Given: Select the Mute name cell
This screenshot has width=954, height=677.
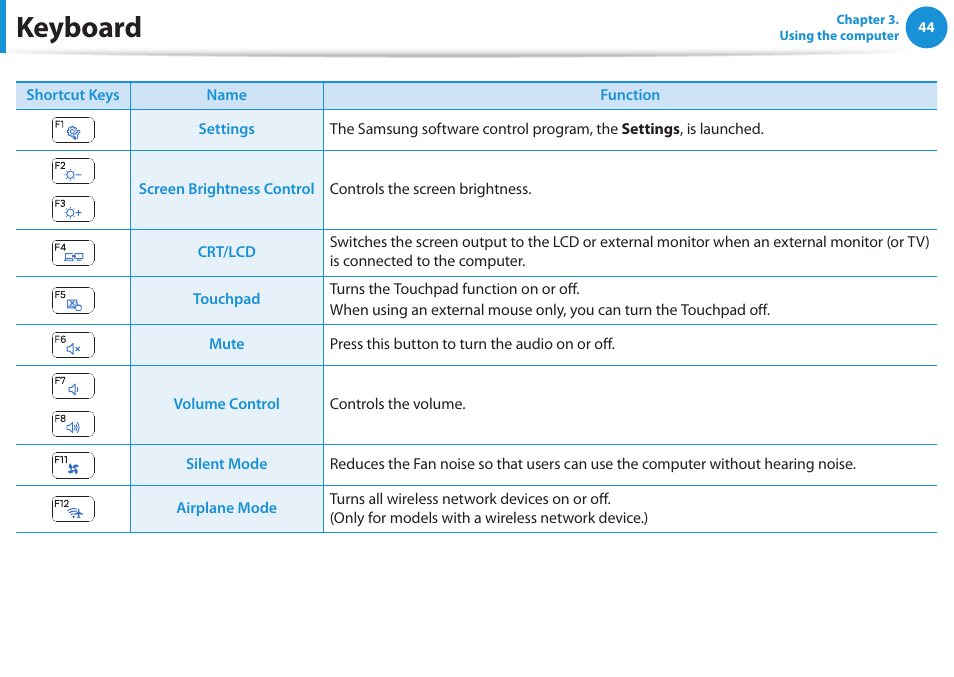Looking at the screenshot, I should (226, 345).
